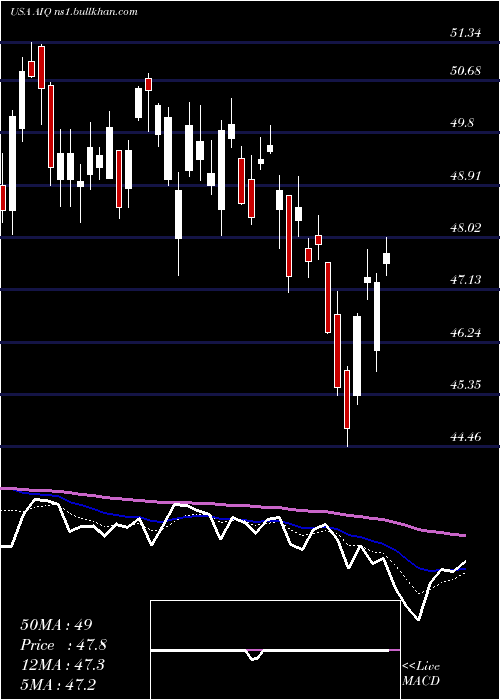
Task: Click the 51.34 price level label
Action: pyautogui.click(x=466, y=33)
